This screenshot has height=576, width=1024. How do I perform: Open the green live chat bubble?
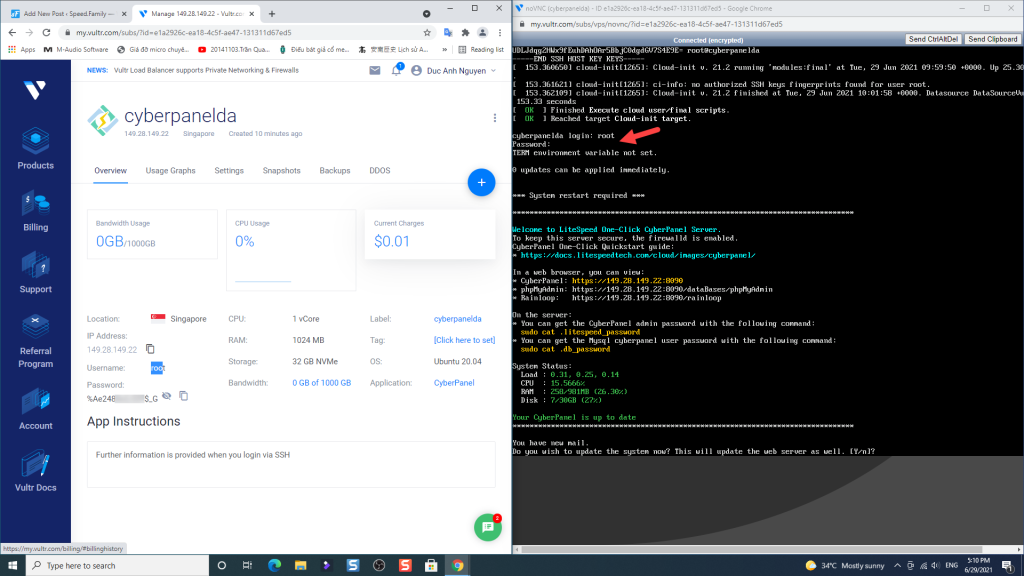click(x=487, y=527)
